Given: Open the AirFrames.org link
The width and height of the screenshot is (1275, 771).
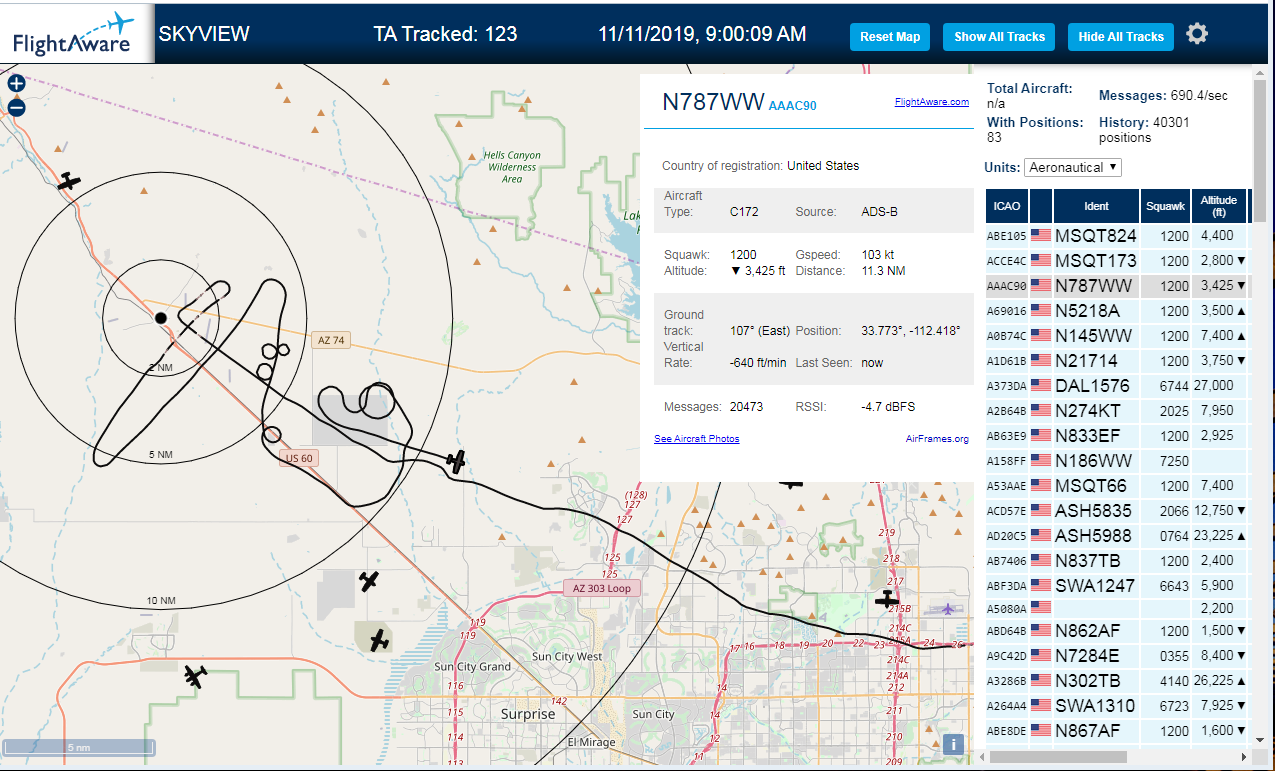Looking at the screenshot, I should click(x=937, y=439).
